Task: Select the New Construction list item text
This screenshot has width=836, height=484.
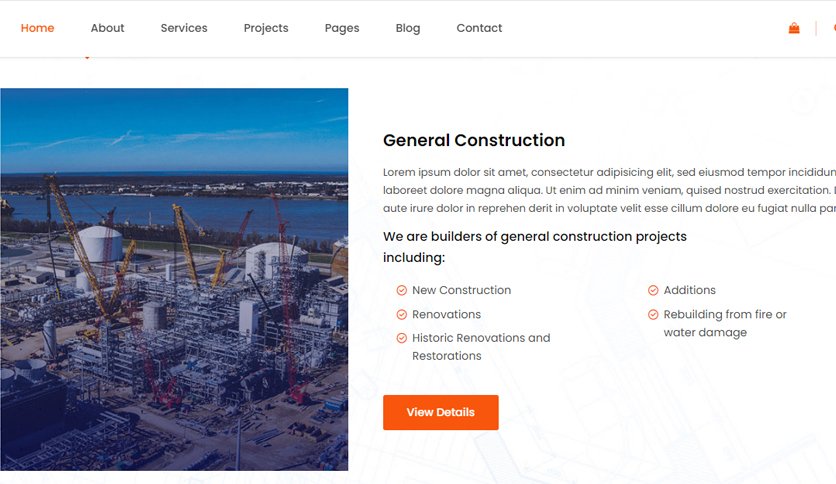Action: coord(461,290)
